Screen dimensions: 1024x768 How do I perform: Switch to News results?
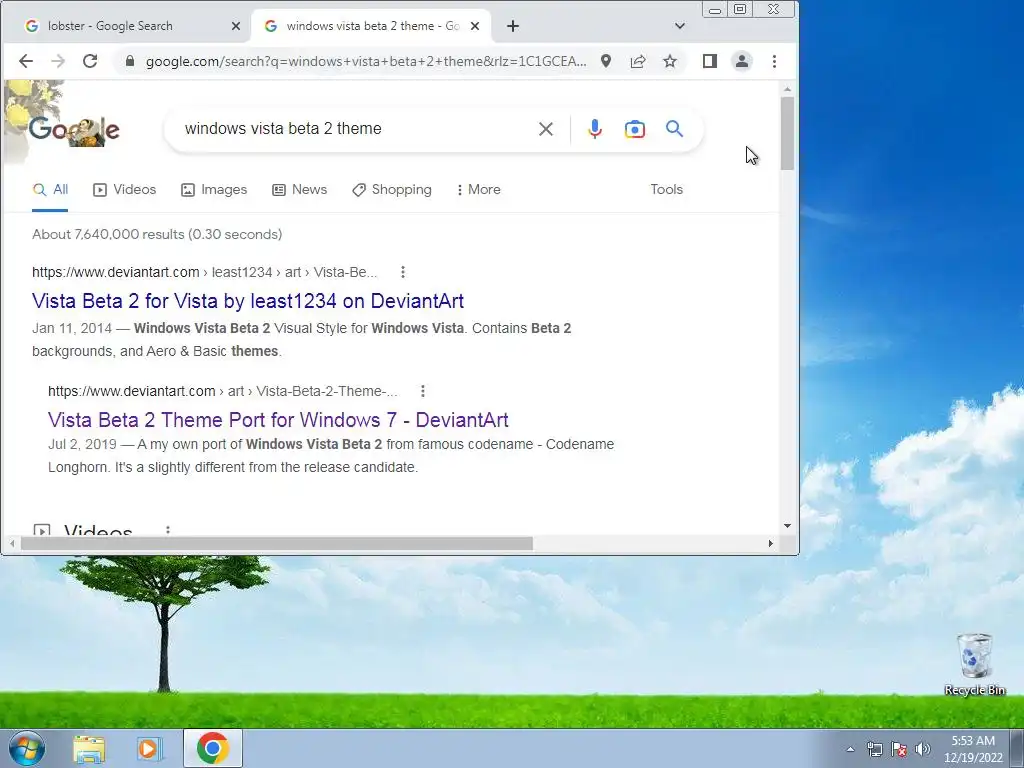click(x=300, y=189)
